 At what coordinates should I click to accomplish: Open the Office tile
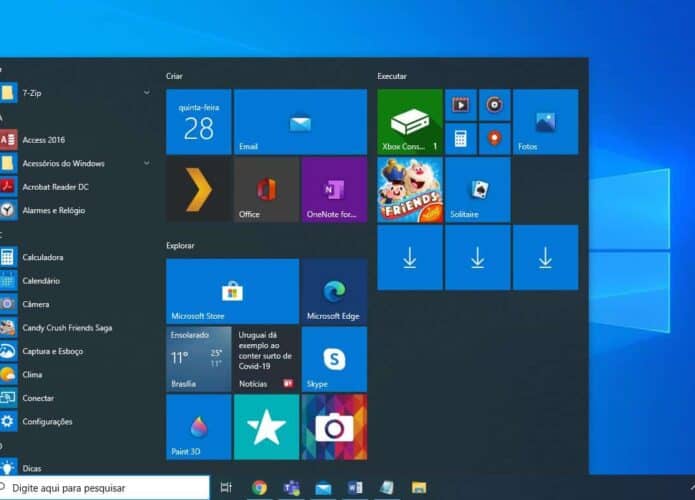coord(266,190)
